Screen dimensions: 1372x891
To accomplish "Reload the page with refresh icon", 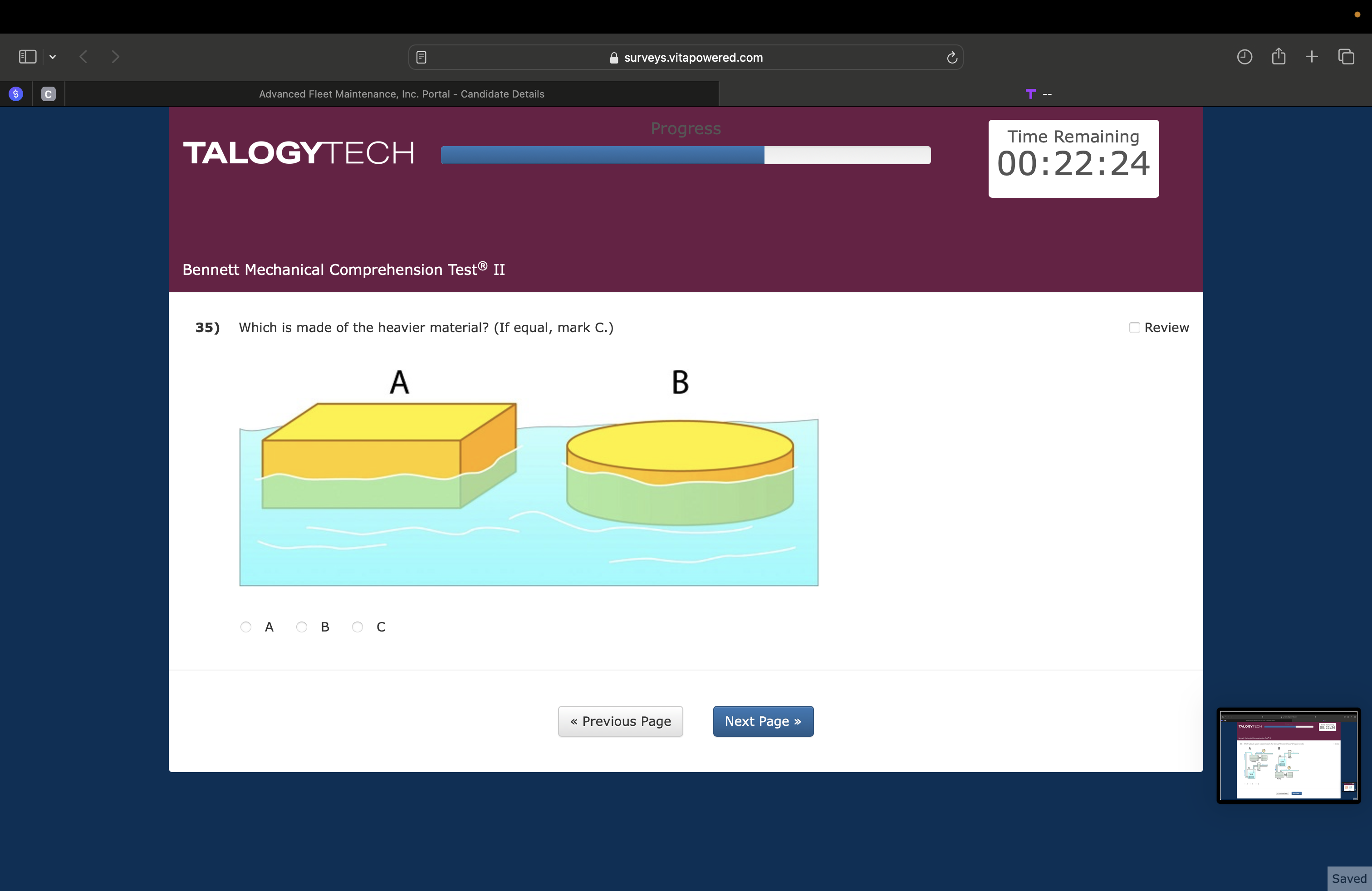I will point(952,57).
